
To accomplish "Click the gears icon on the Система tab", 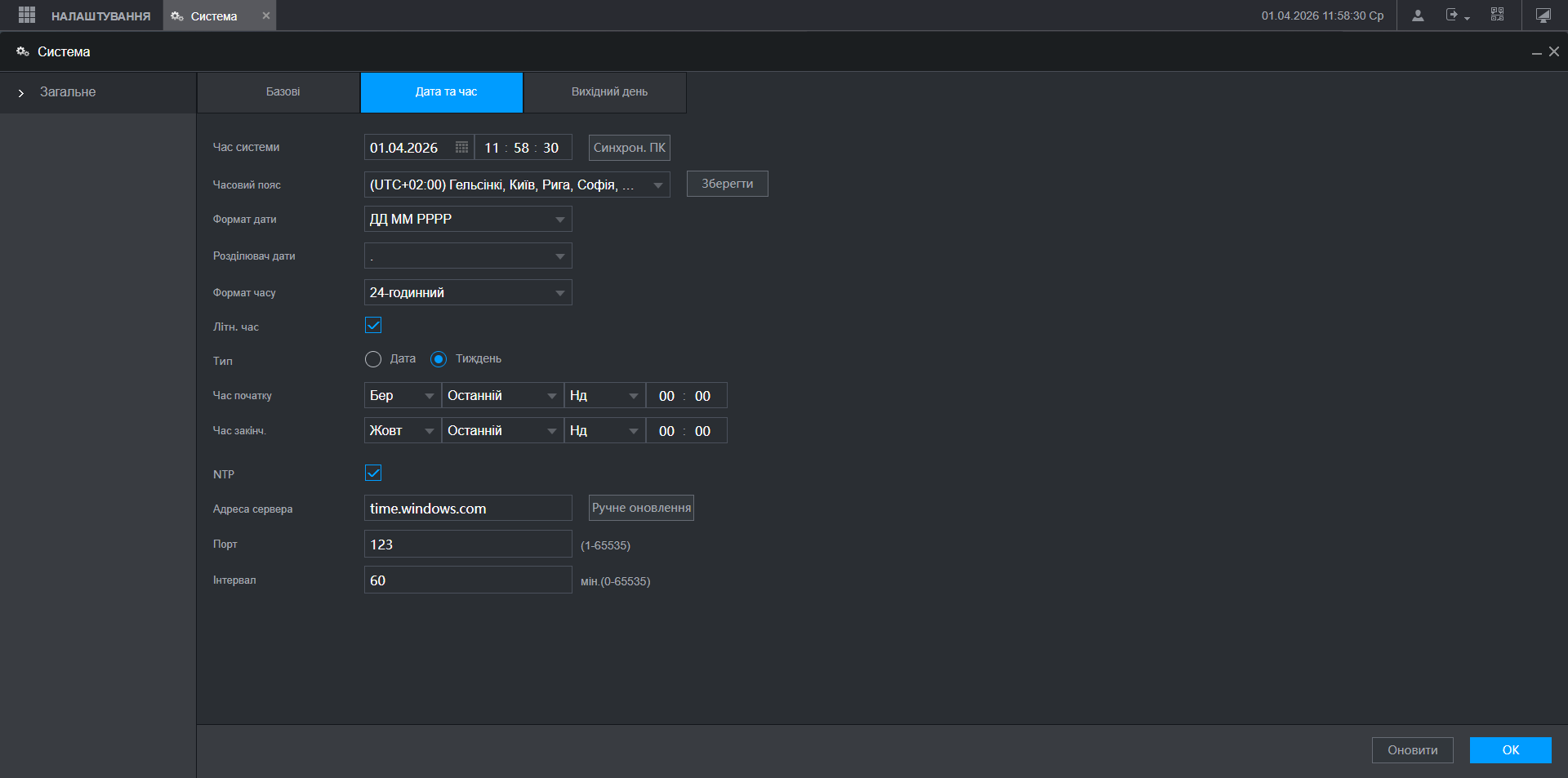I will point(176,16).
